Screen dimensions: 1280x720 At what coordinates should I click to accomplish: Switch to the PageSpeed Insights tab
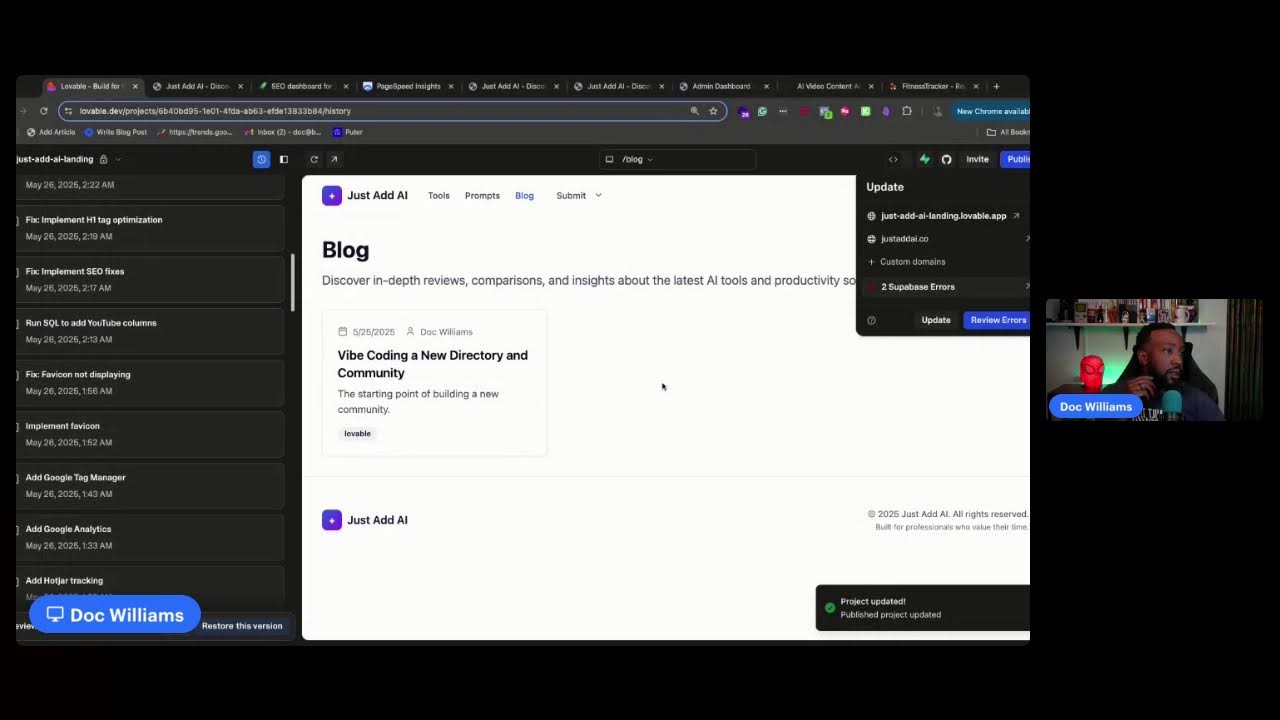coord(408,86)
